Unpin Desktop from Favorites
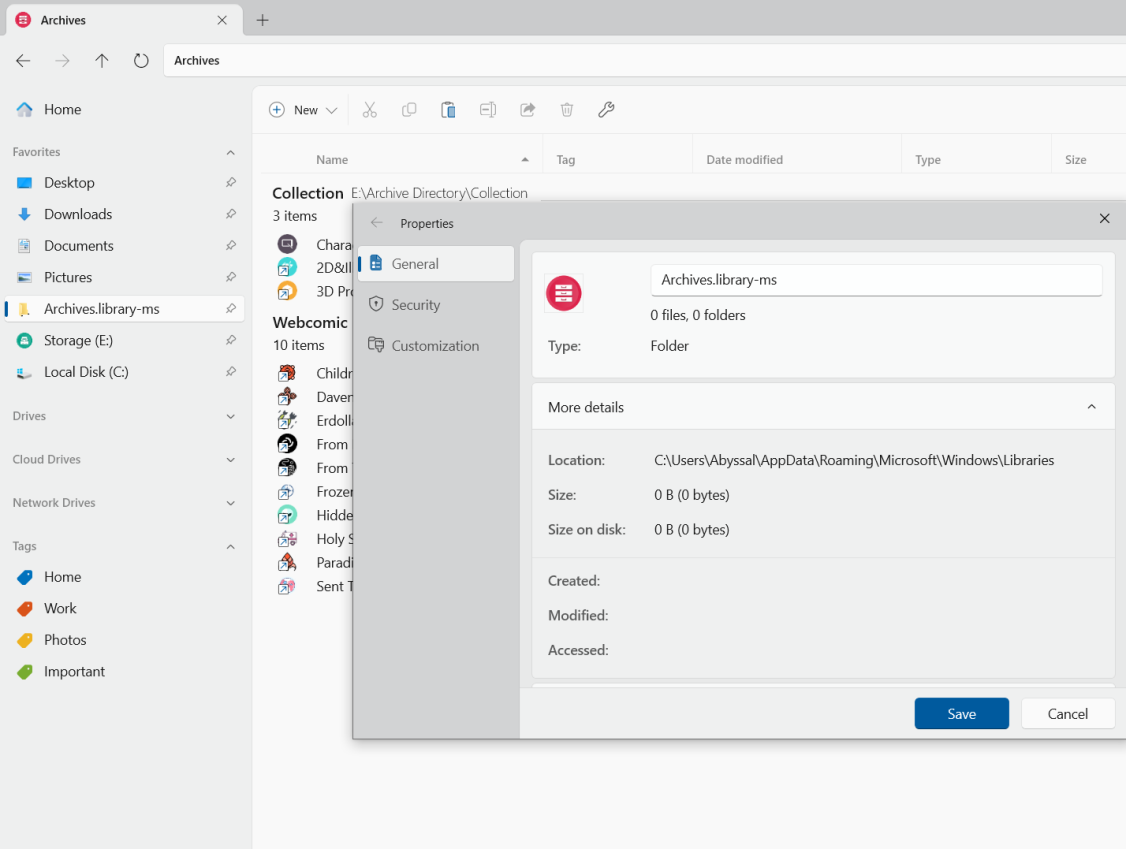 [231, 182]
